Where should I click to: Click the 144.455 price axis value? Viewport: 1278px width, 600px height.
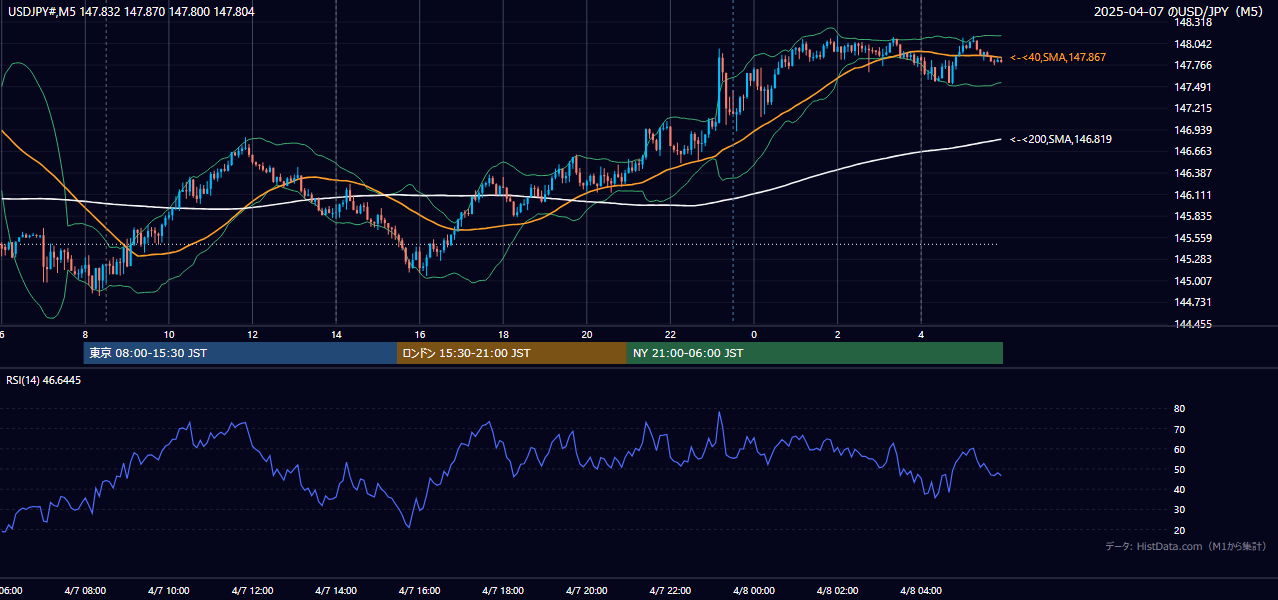pos(1193,324)
